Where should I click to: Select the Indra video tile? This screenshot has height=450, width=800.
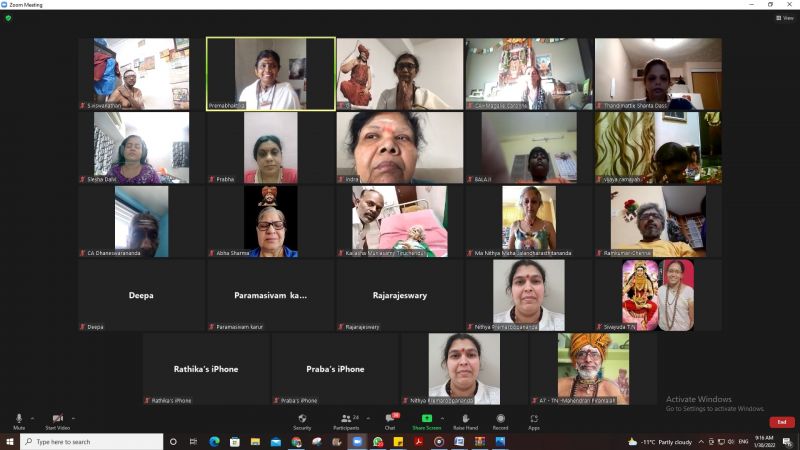400,148
